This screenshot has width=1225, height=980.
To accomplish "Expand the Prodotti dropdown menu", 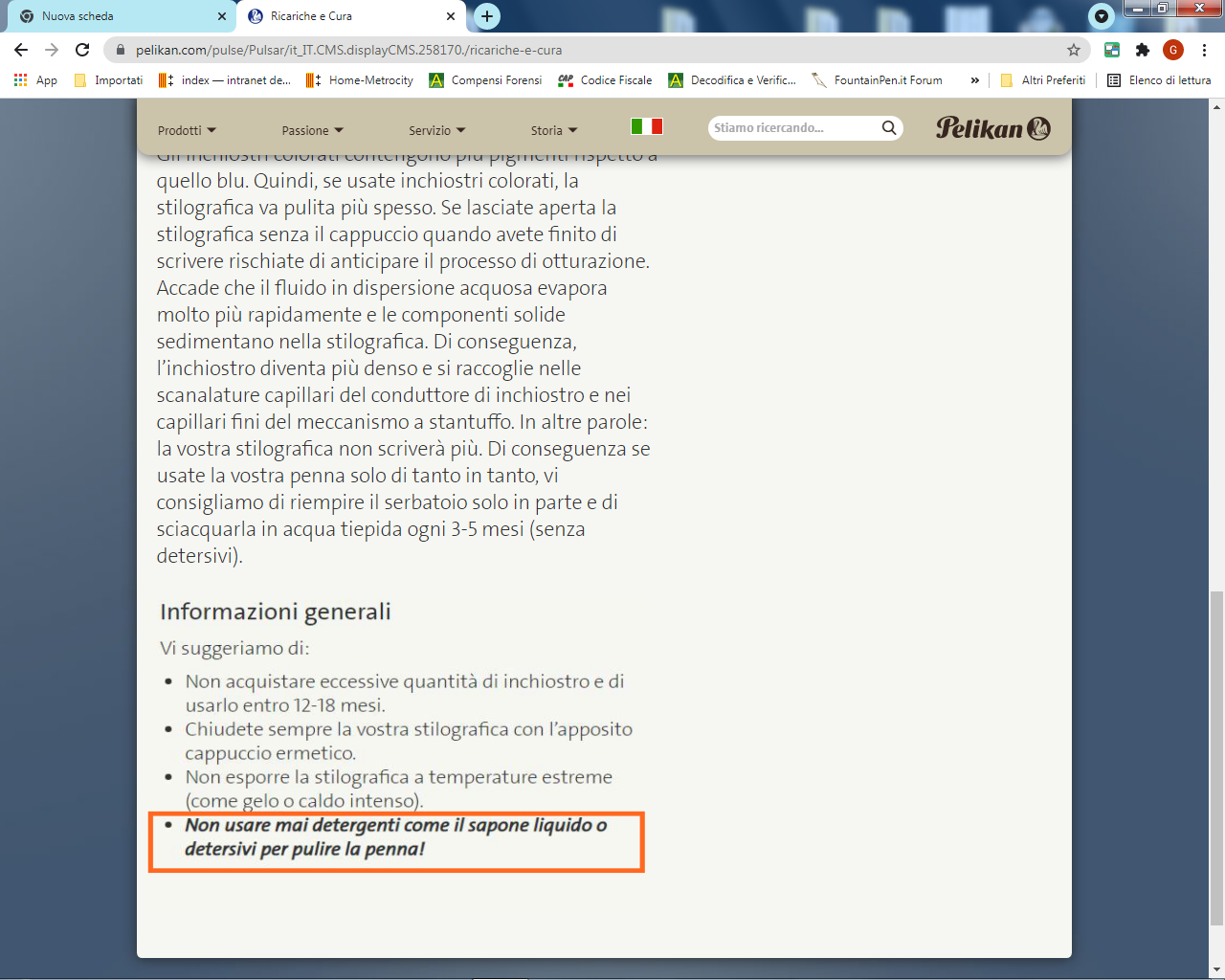I will point(187,130).
